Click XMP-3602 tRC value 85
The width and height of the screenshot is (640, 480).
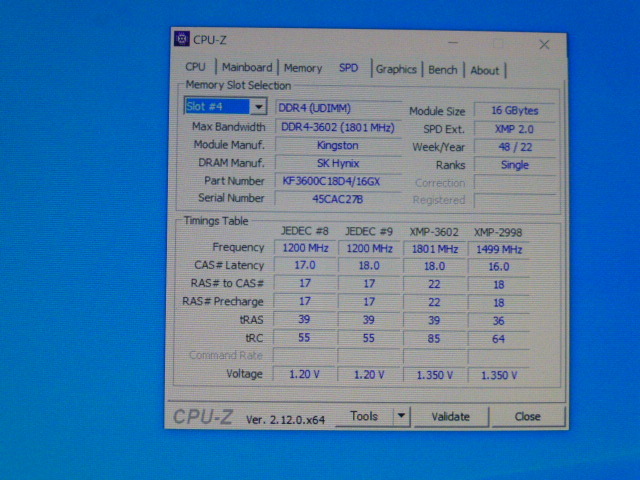click(434, 338)
